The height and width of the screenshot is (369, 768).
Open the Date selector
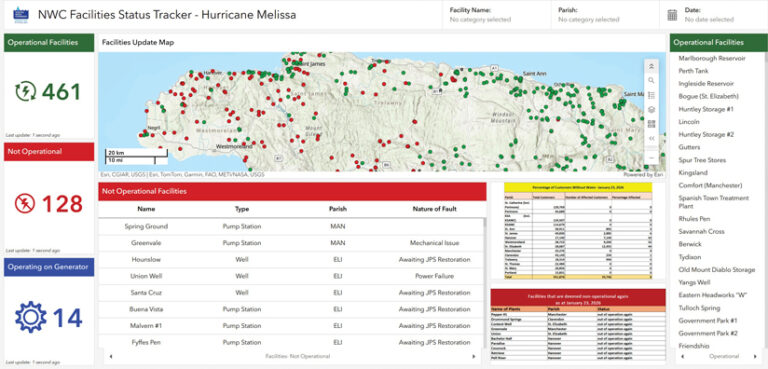pos(712,15)
